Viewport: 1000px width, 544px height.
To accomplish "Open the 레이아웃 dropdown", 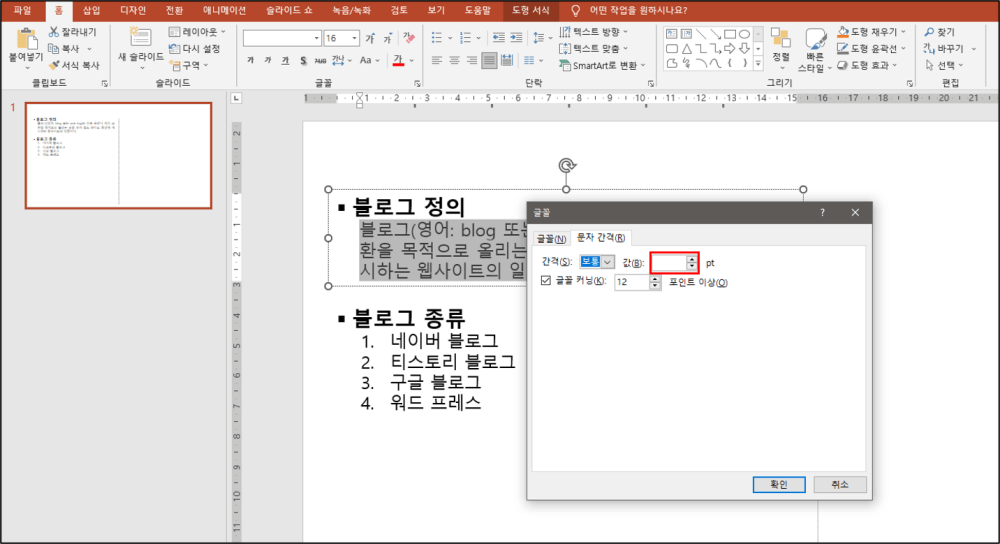I will pos(197,32).
